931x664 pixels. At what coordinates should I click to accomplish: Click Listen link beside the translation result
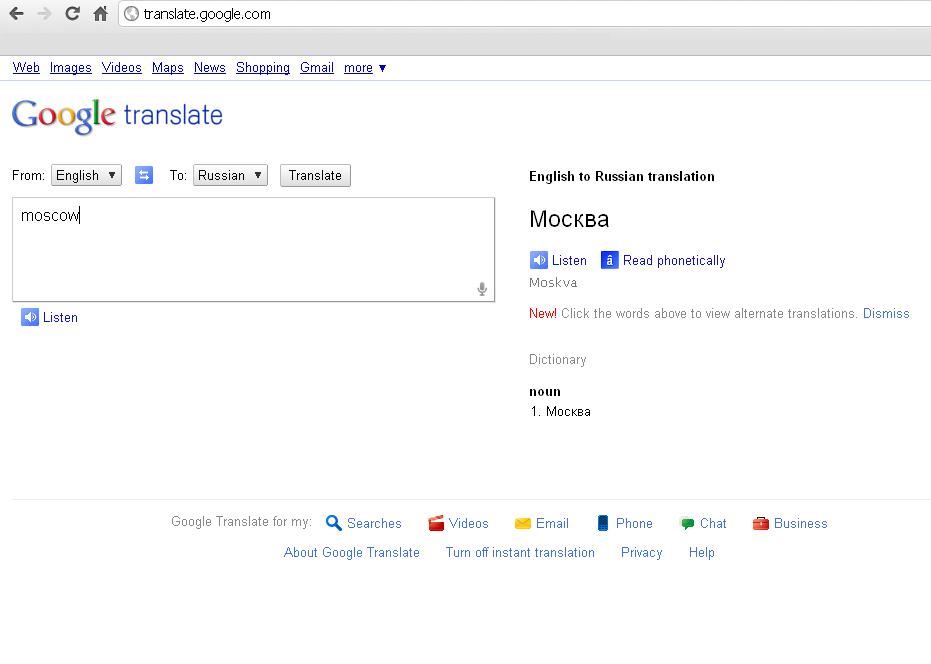coord(569,260)
